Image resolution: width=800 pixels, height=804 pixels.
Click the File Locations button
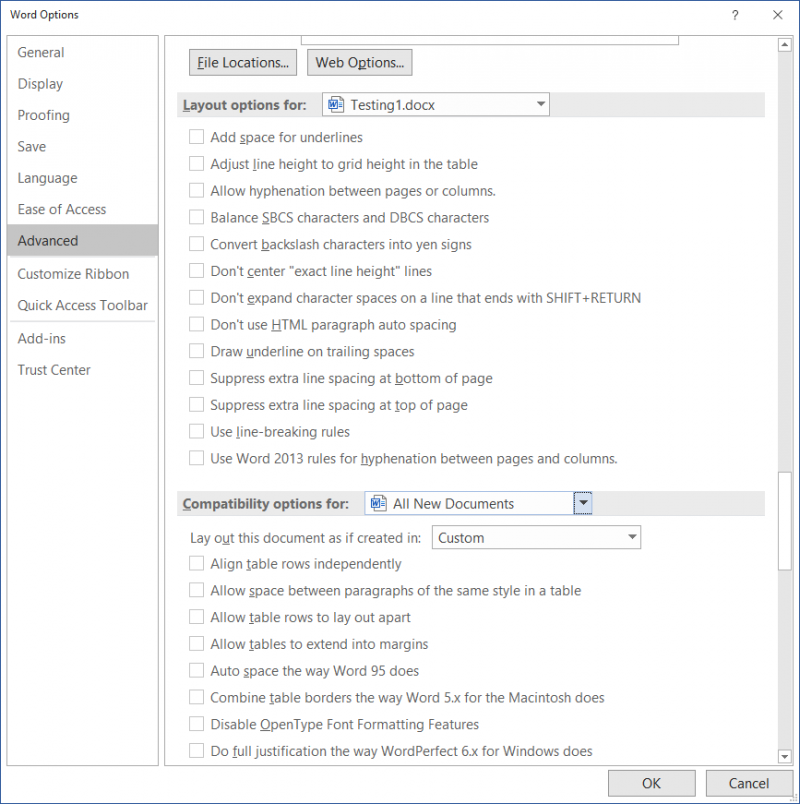coord(242,62)
